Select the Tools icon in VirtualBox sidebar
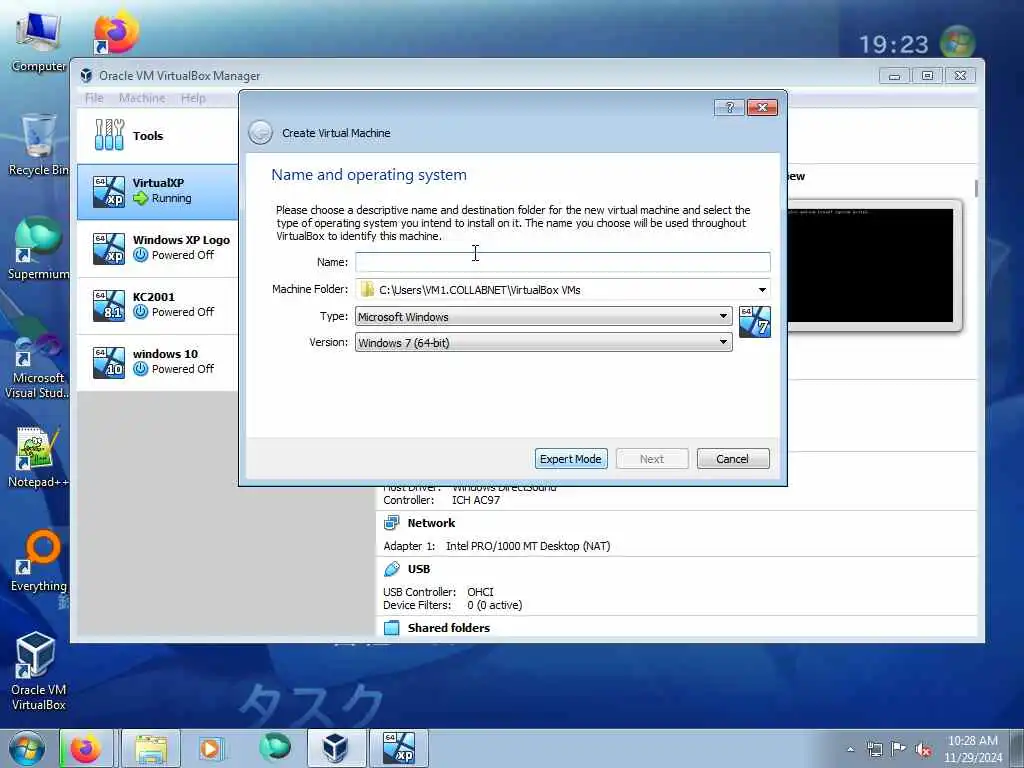 point(109,135)
